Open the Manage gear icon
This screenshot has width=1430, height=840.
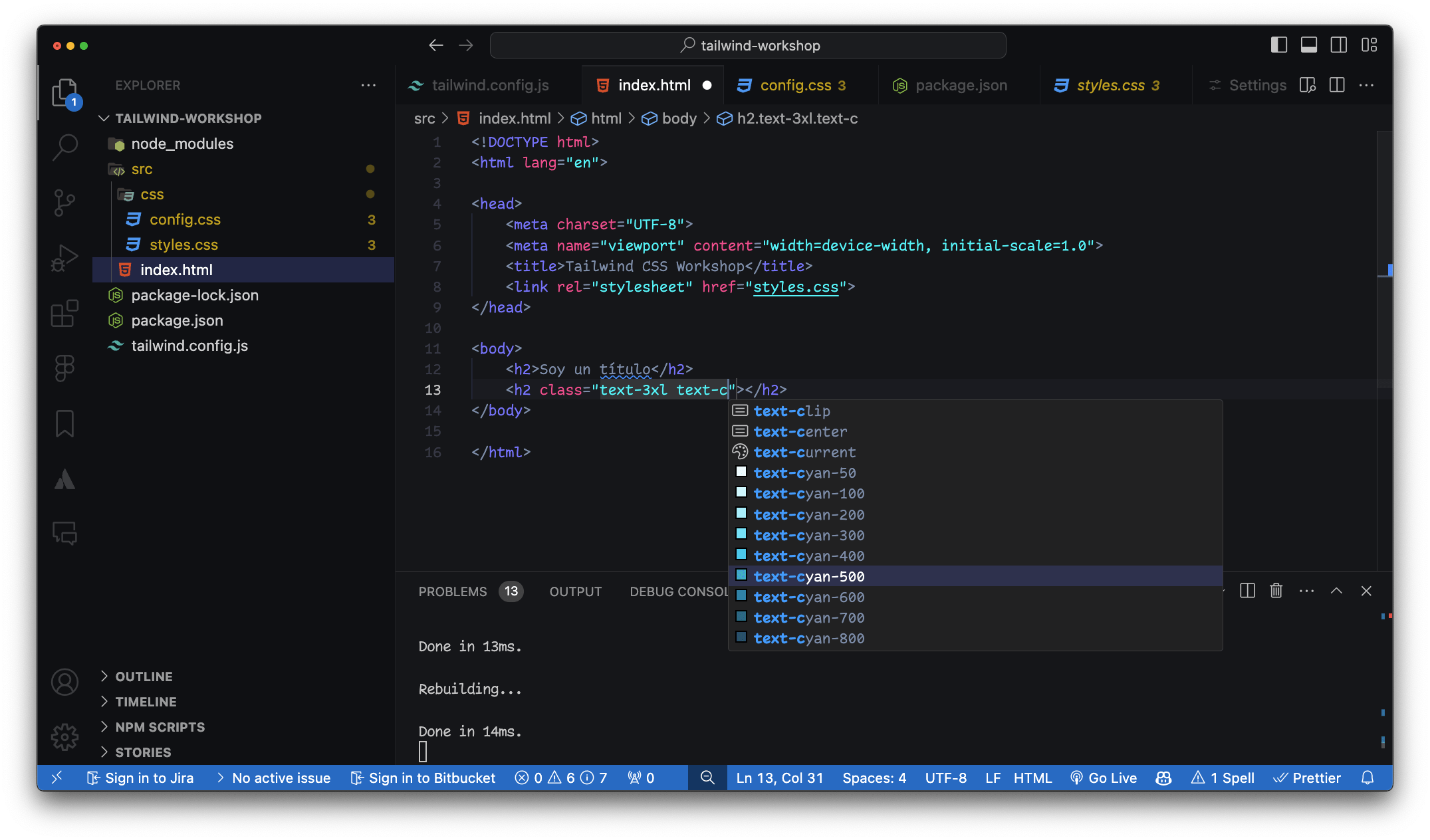coord(65,737)
